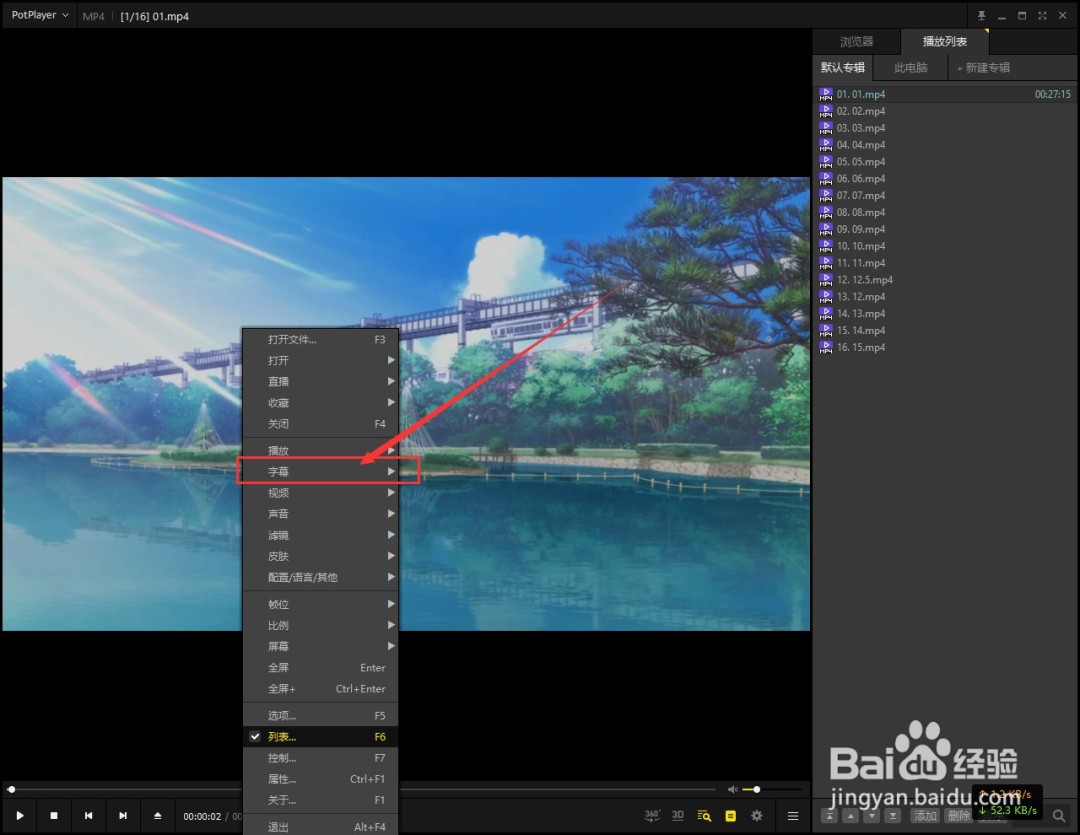Expand the 声音 submenu

coord(321,514)
